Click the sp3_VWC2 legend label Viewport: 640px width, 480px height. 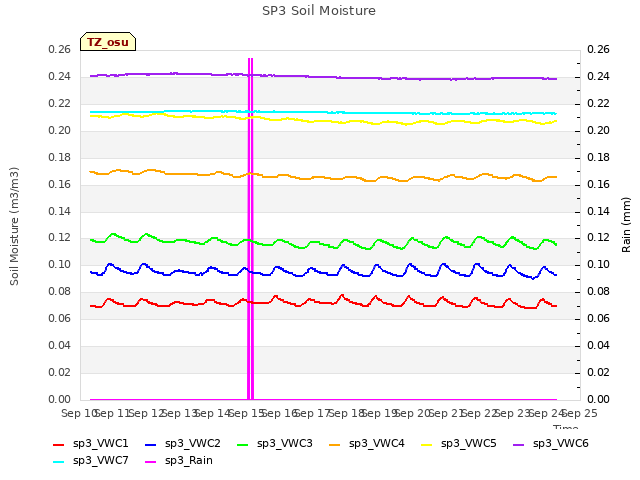click(193, 444)
